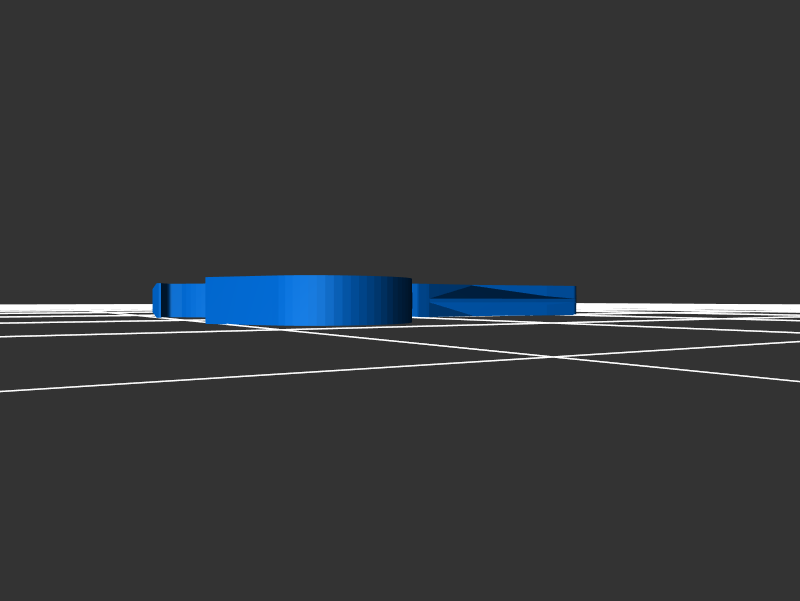Click the top rim of the blue cylinder

pyautogui.click(x=308, y=278)
